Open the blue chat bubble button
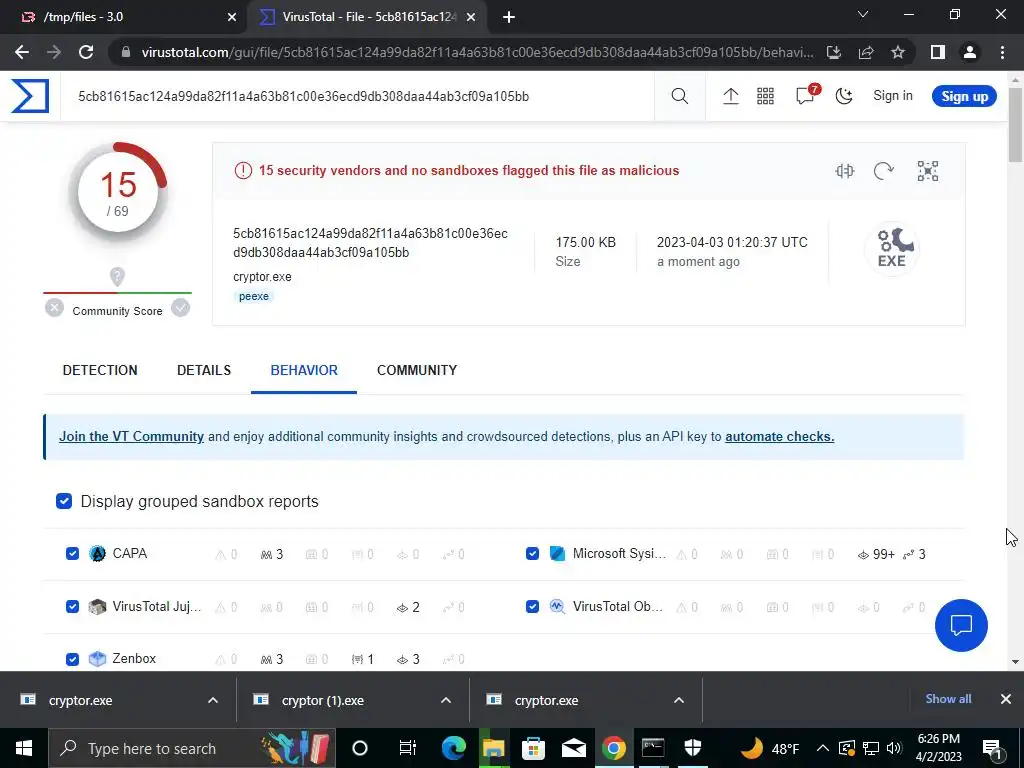1024x768 pixels. [x=961, y=626]
